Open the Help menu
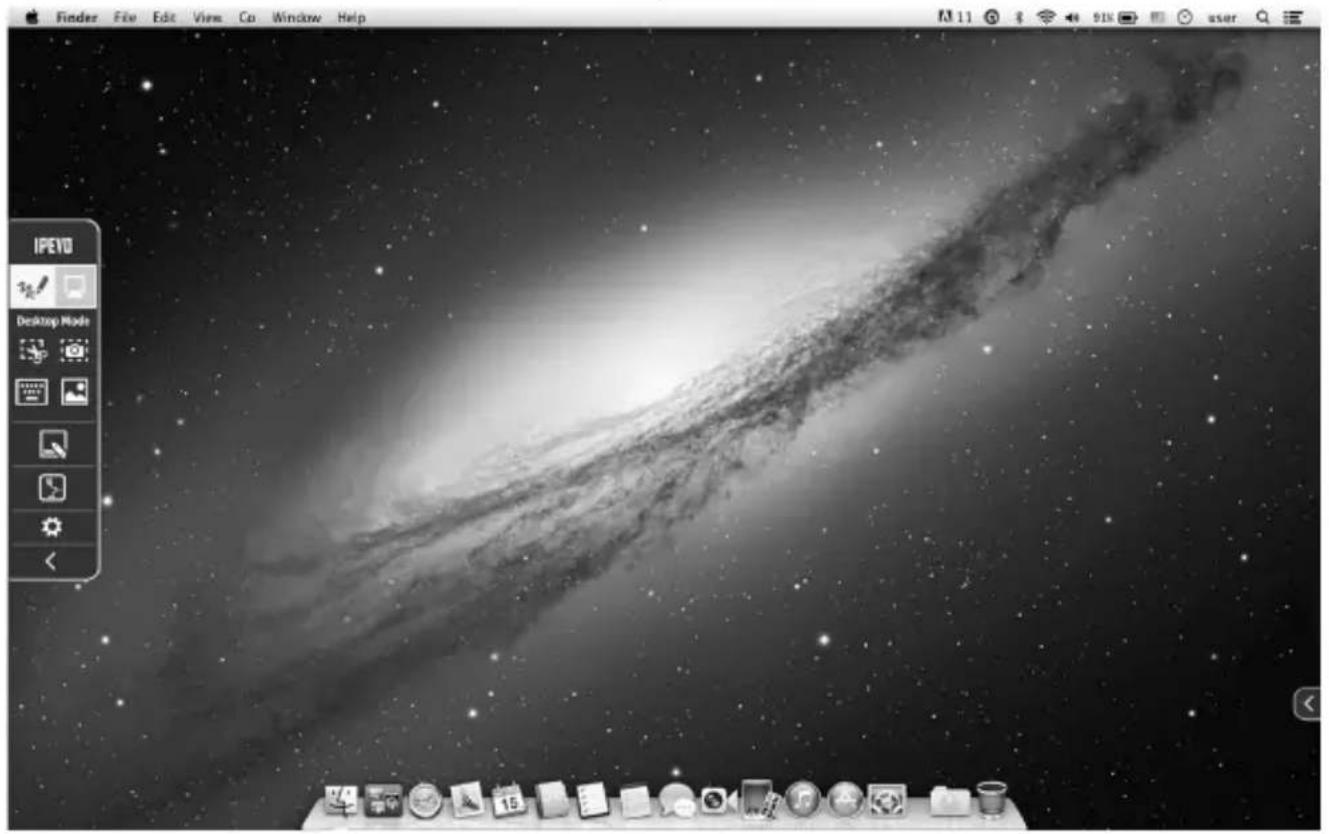The width and height of the screenshot is (1329, 834). pyautogui.click(x=351, y=17)
